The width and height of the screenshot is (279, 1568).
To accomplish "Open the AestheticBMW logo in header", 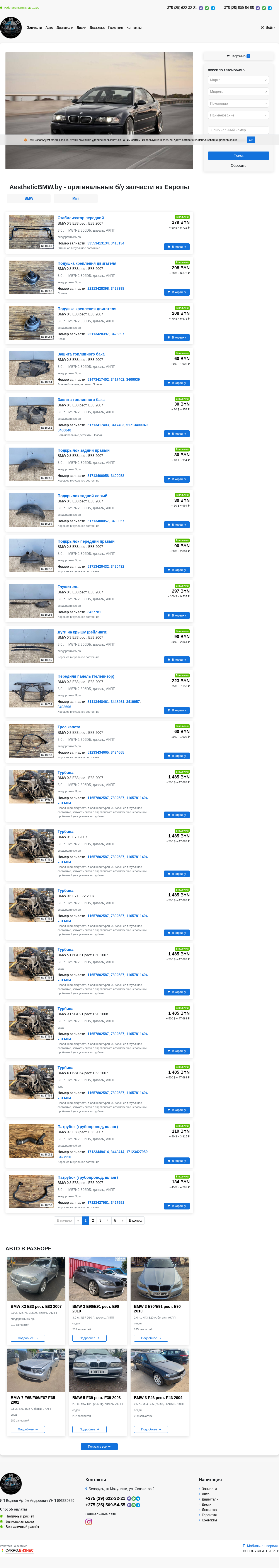I will [11, 27].
